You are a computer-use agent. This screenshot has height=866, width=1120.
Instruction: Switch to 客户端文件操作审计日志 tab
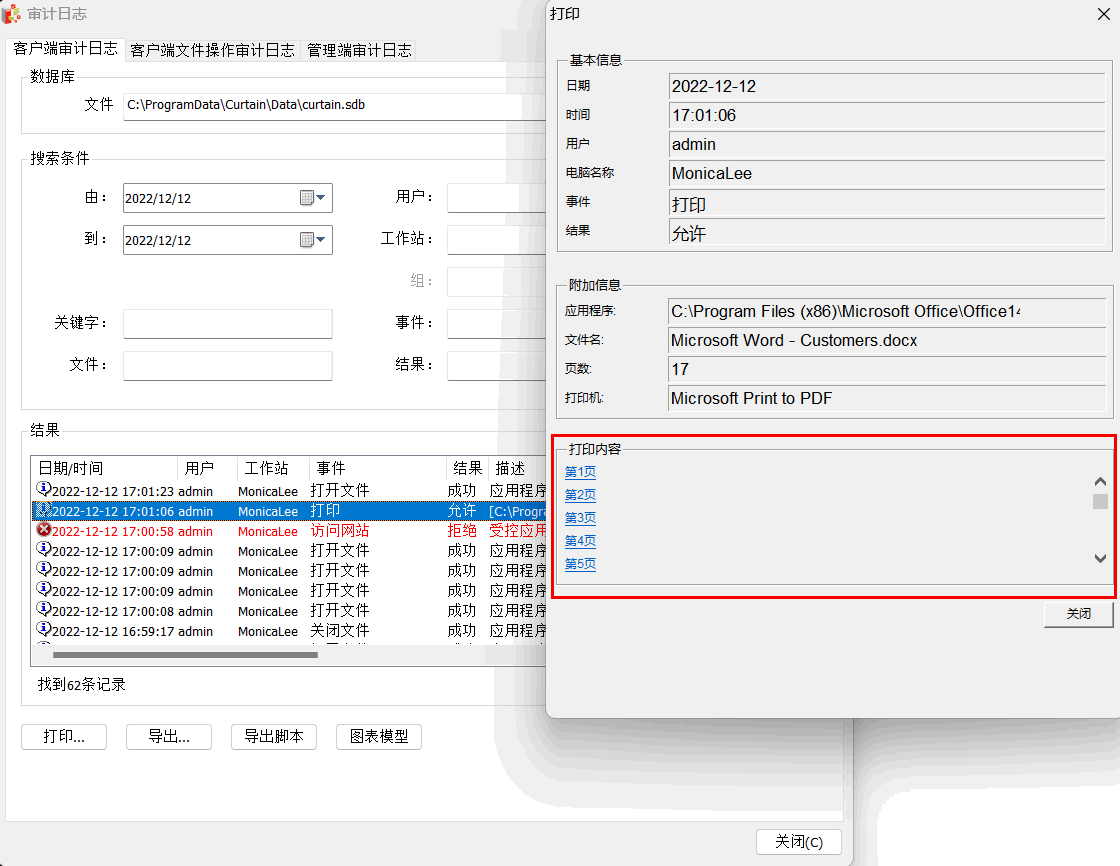[x=212, y=50]
